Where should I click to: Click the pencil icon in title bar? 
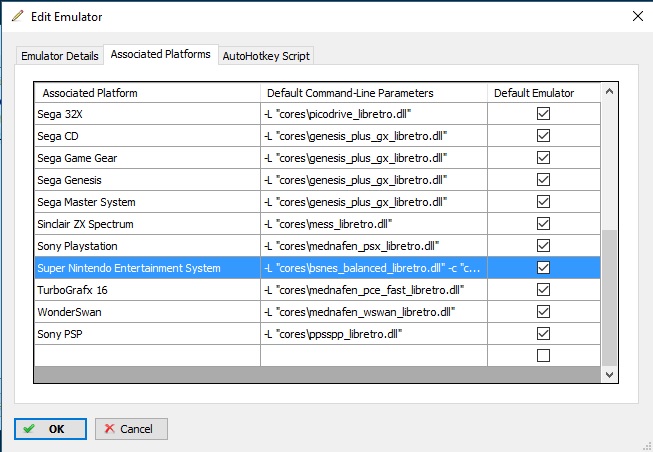coord(17,16)
